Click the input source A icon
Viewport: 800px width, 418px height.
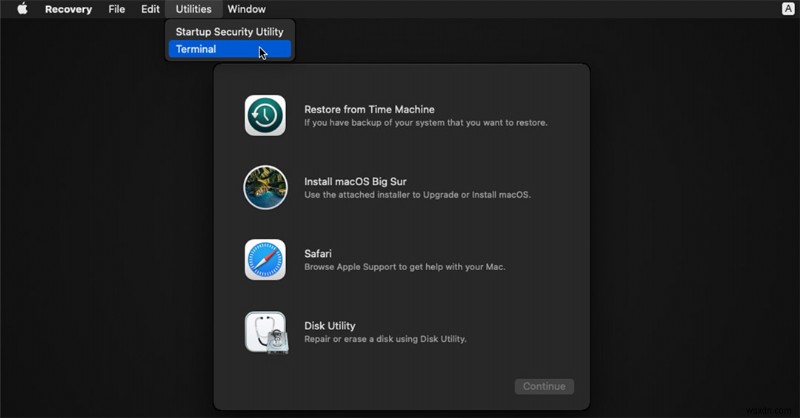click(x=788, y=9)
